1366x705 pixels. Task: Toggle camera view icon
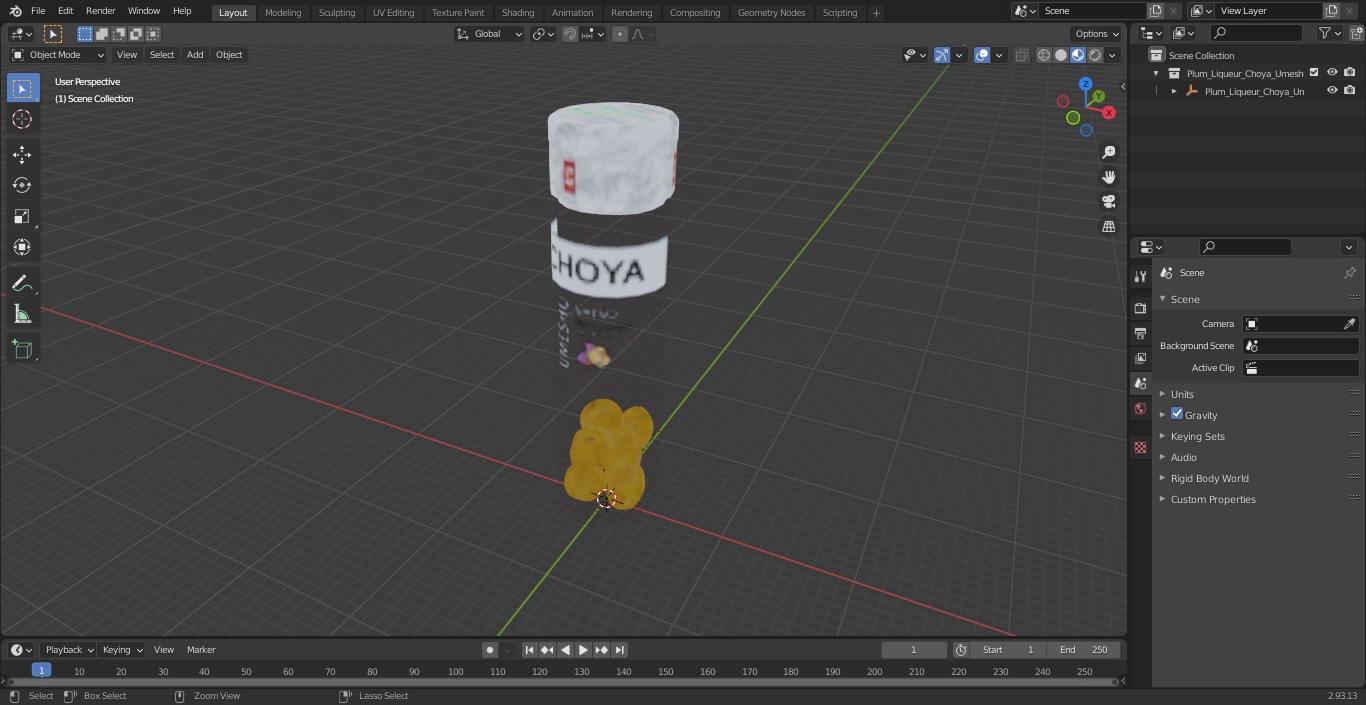pos(1108,201)
